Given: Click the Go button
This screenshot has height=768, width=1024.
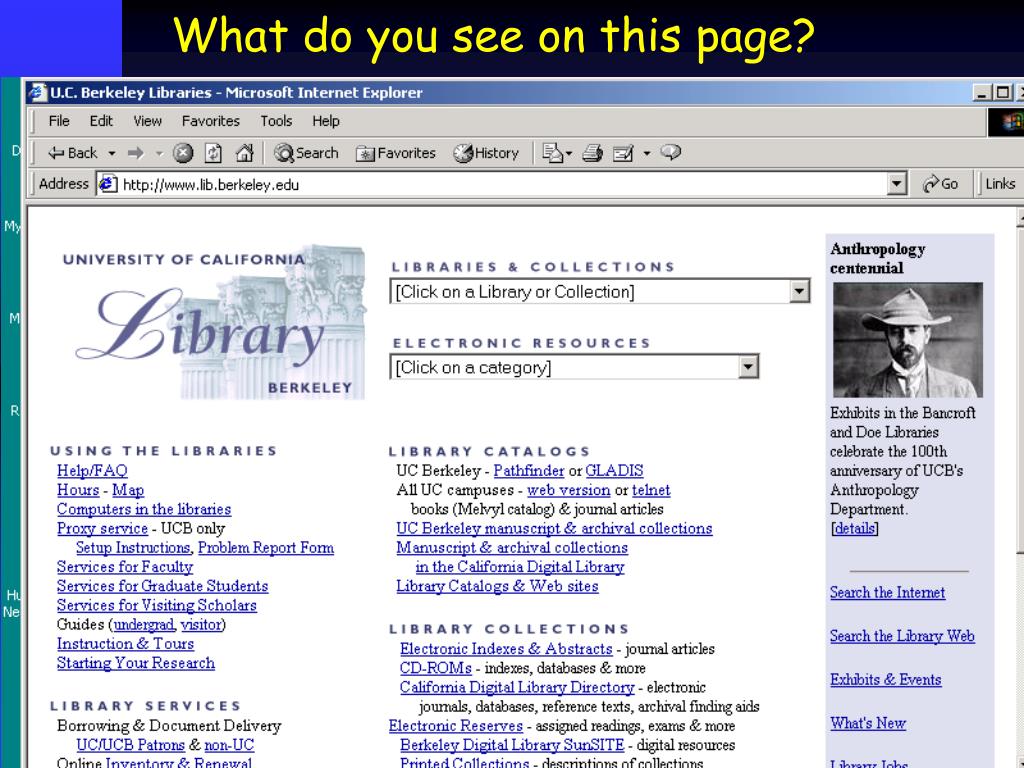Looking at the screenshot, I should [940, 184].
